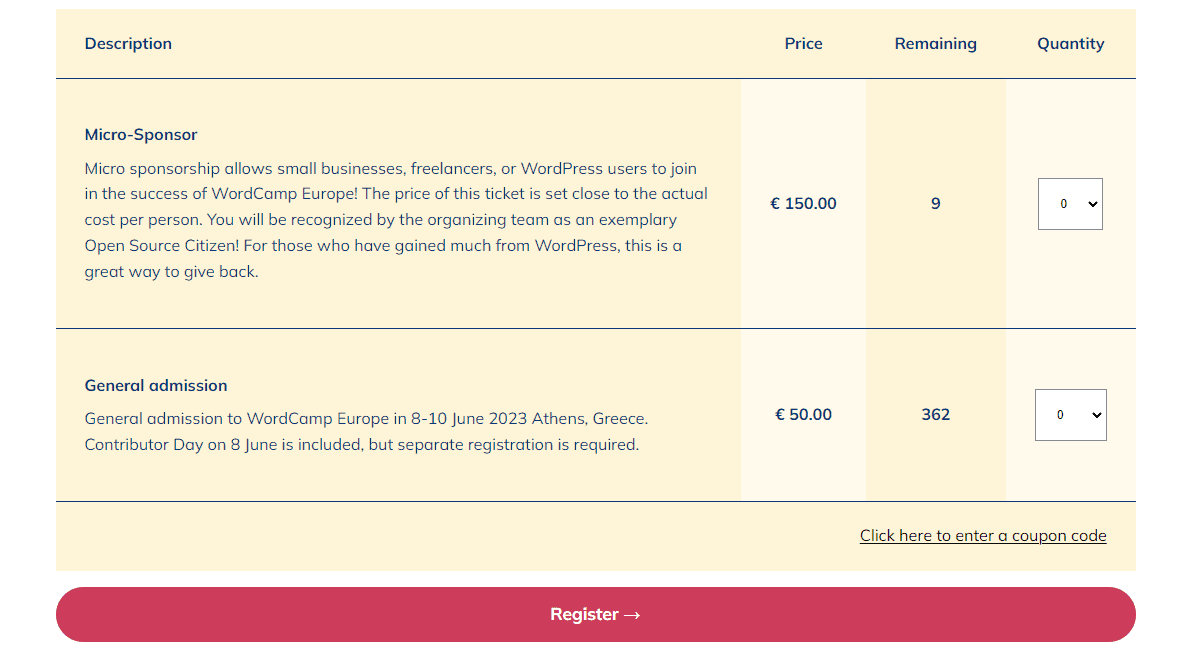
Task: Click the Quantity column header
Action: click(x=1070, y=44)
